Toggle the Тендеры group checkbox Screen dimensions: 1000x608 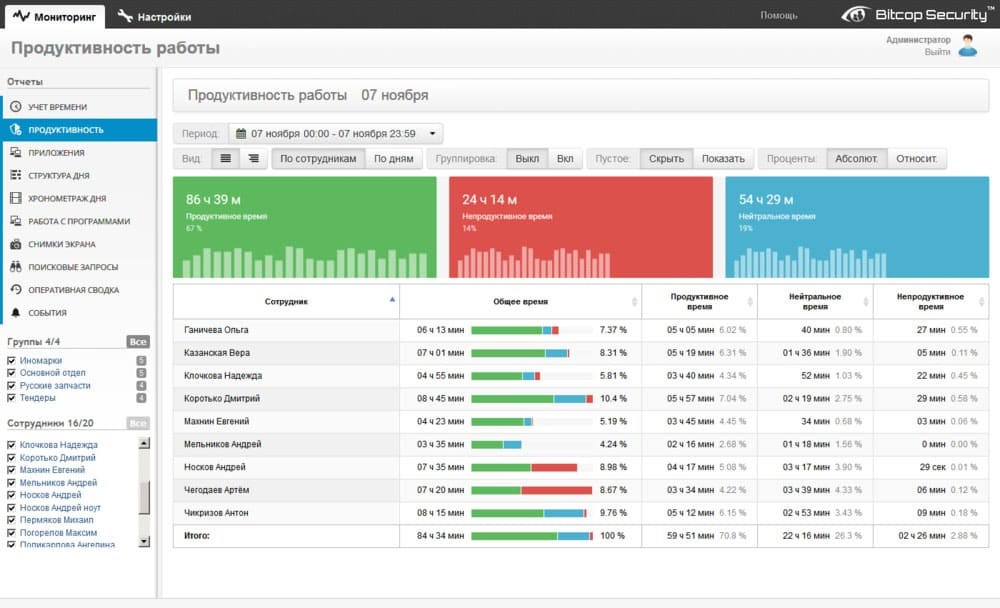[11, 398]
